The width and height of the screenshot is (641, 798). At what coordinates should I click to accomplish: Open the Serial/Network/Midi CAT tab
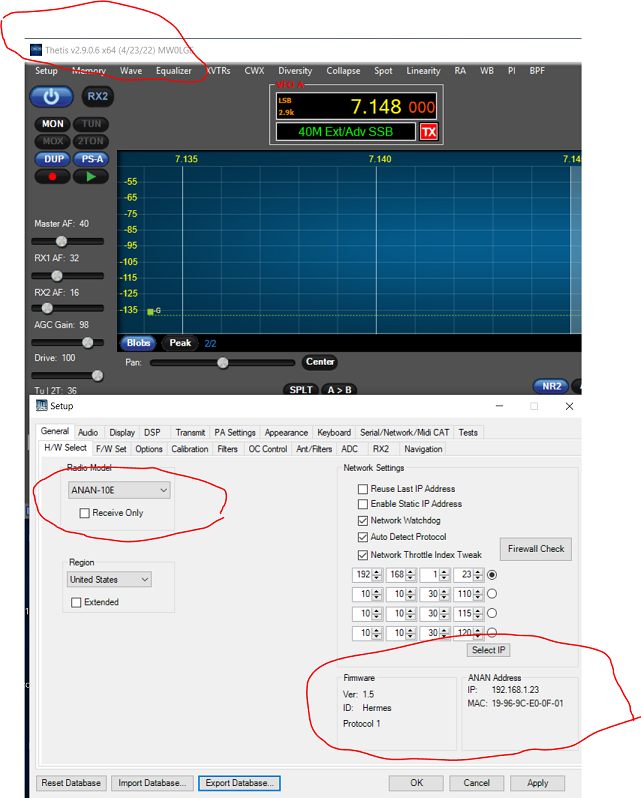click(405, 433)
